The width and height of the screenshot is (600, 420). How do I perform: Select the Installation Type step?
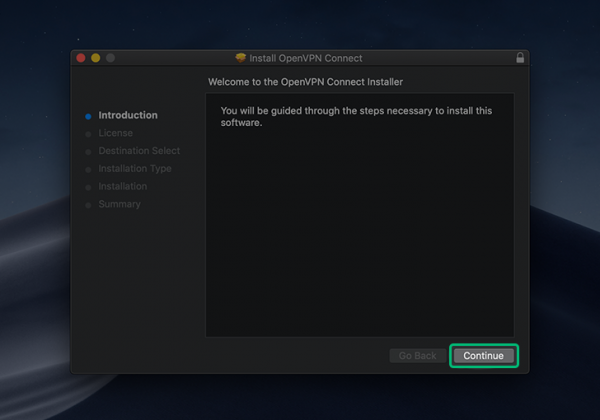click(135, 169)
